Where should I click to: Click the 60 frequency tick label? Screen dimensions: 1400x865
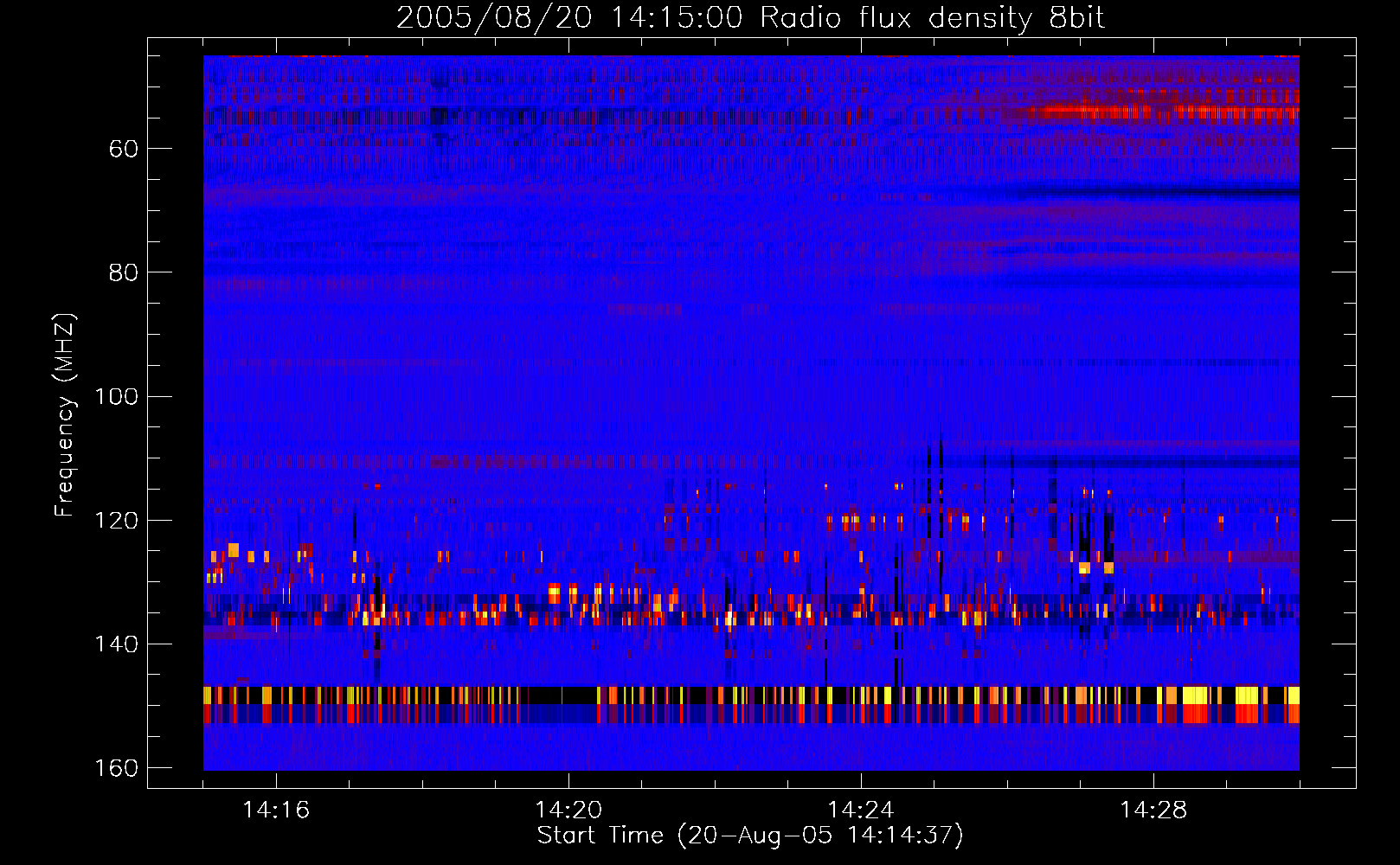[125, 149]
